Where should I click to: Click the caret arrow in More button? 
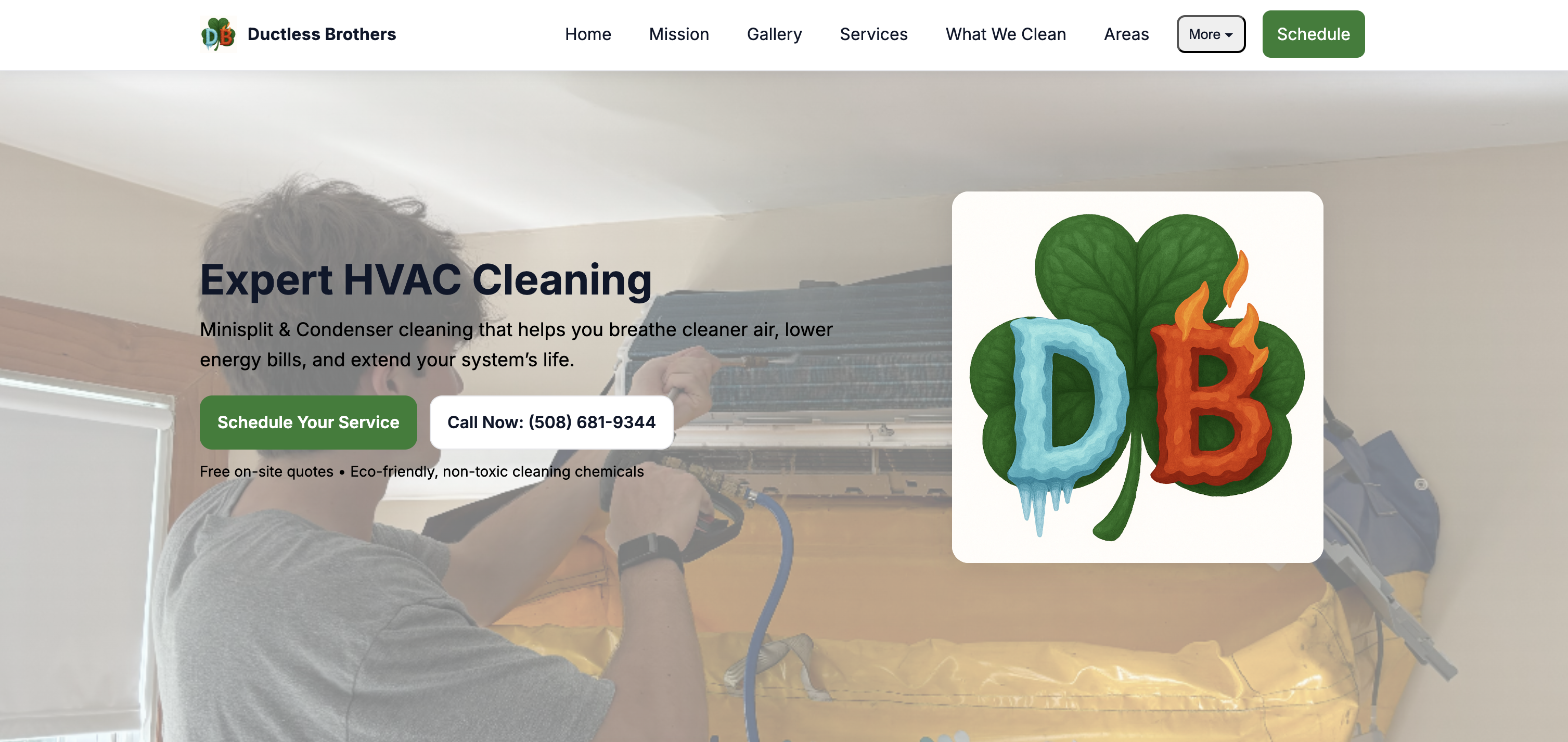pos(1229,35)
